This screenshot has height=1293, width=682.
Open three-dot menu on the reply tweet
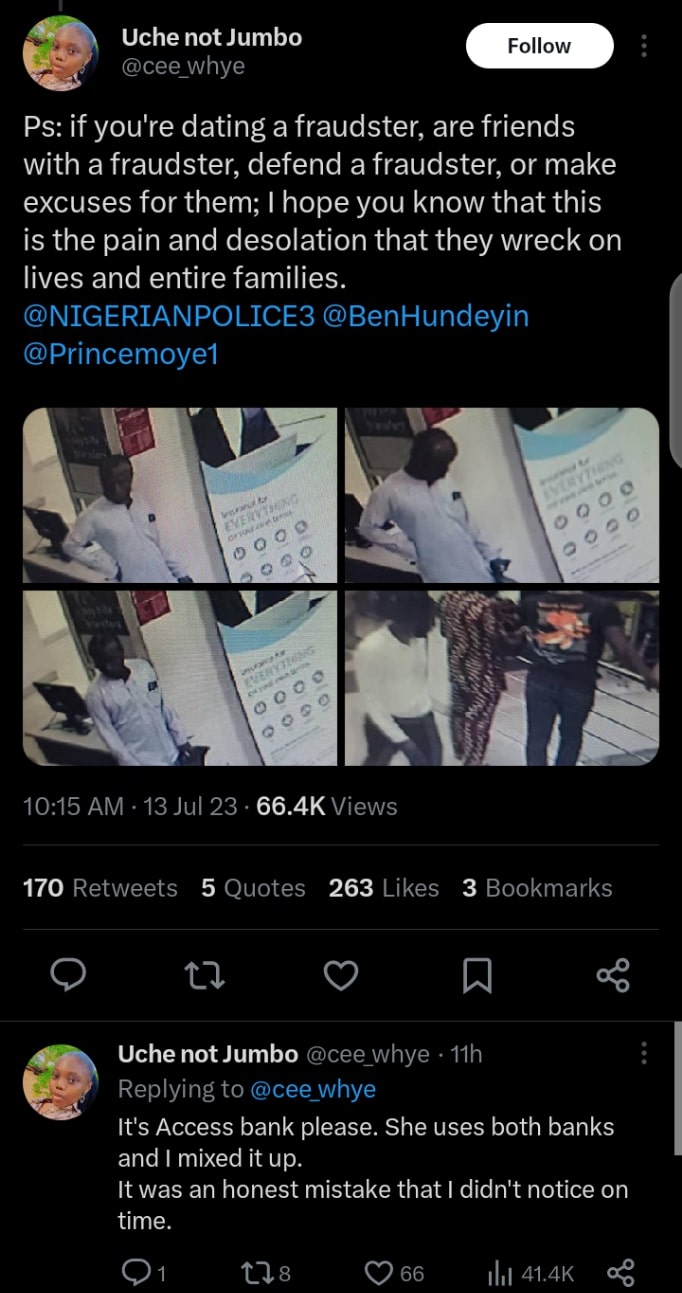point(644,1053)
